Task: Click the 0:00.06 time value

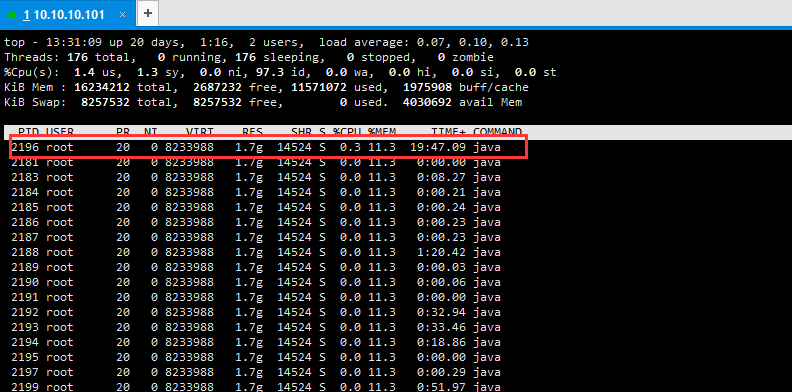Action: coord(442,282)
